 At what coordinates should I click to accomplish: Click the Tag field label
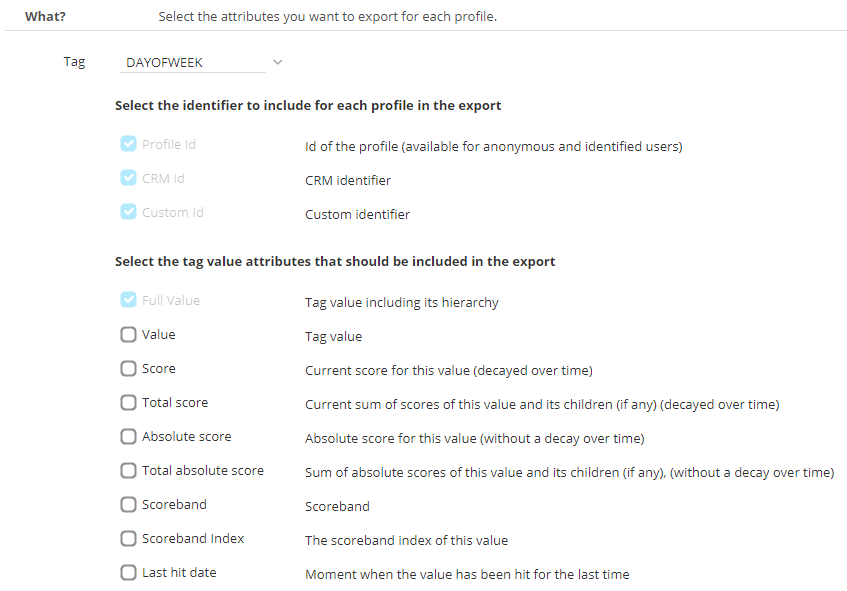pyautogui.click(x=74, y=62)
